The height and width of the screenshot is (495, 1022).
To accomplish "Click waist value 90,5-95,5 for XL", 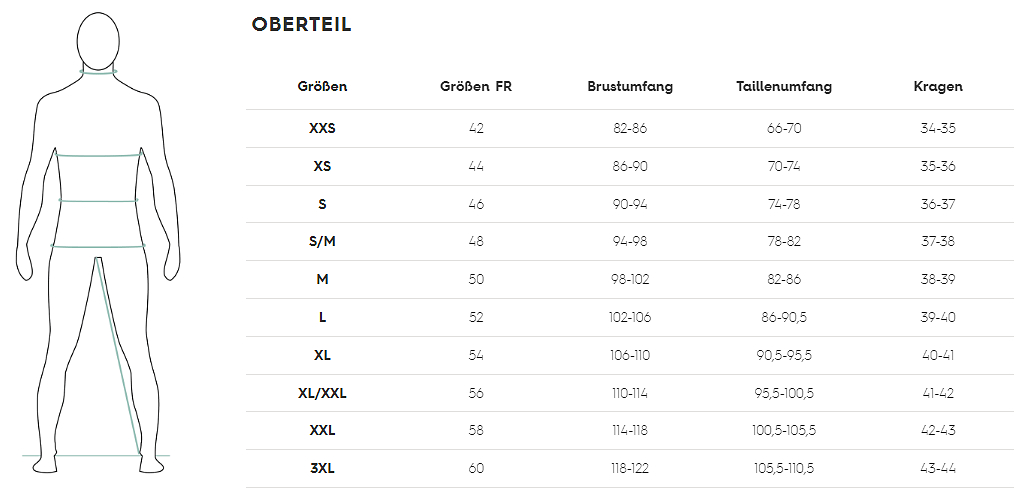I will pos(784,355).
